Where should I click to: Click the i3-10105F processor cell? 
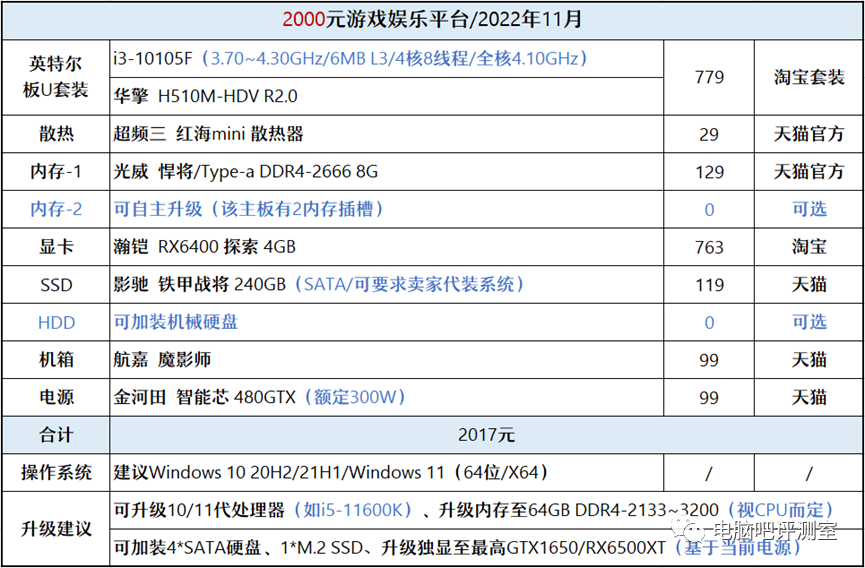tap(386, 58)
